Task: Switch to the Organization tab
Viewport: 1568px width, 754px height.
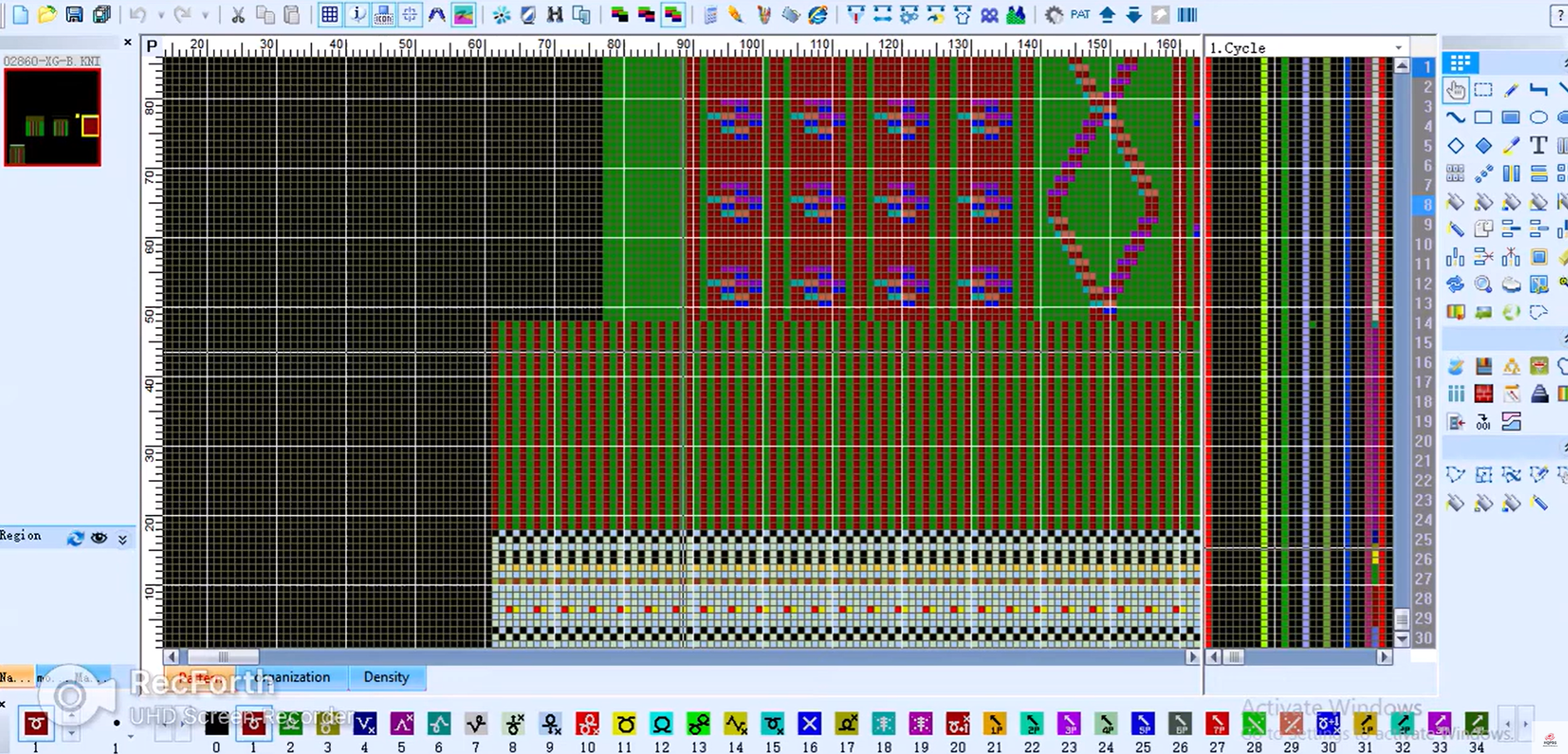Action: (x=291, y=677)
